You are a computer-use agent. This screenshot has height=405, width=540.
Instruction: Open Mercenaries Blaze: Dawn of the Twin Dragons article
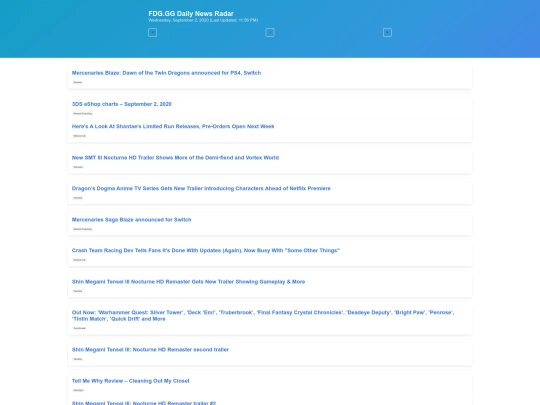(x=166, y=73)
